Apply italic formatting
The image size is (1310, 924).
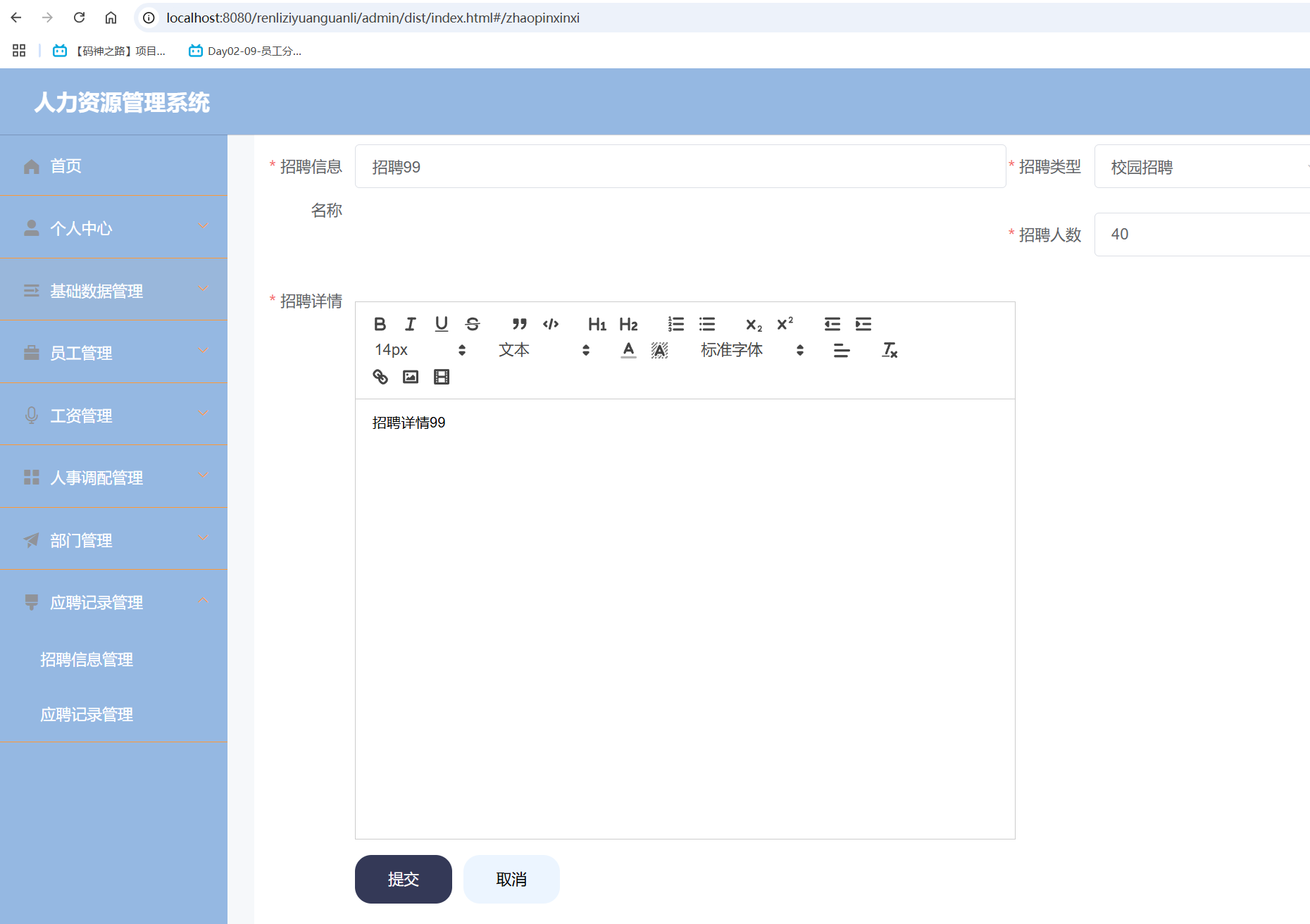pos(411,324)
